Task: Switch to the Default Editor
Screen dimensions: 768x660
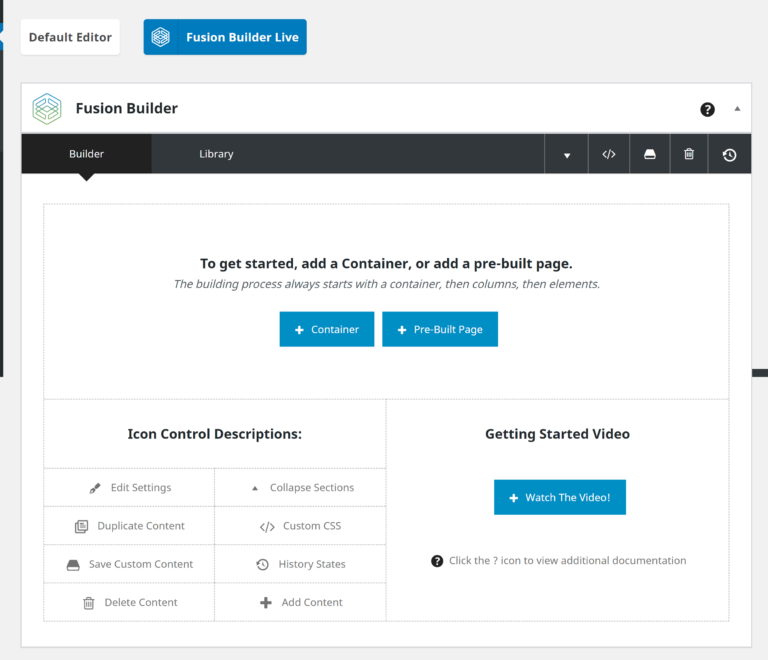Action: click(x=70, y=37)
